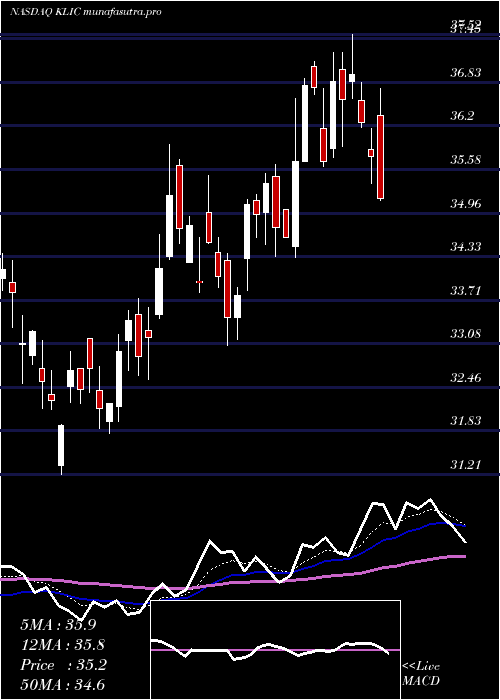The image size is (500, 700).
Task: Click the last large red candlestick
Action: [x=381, y=157]
